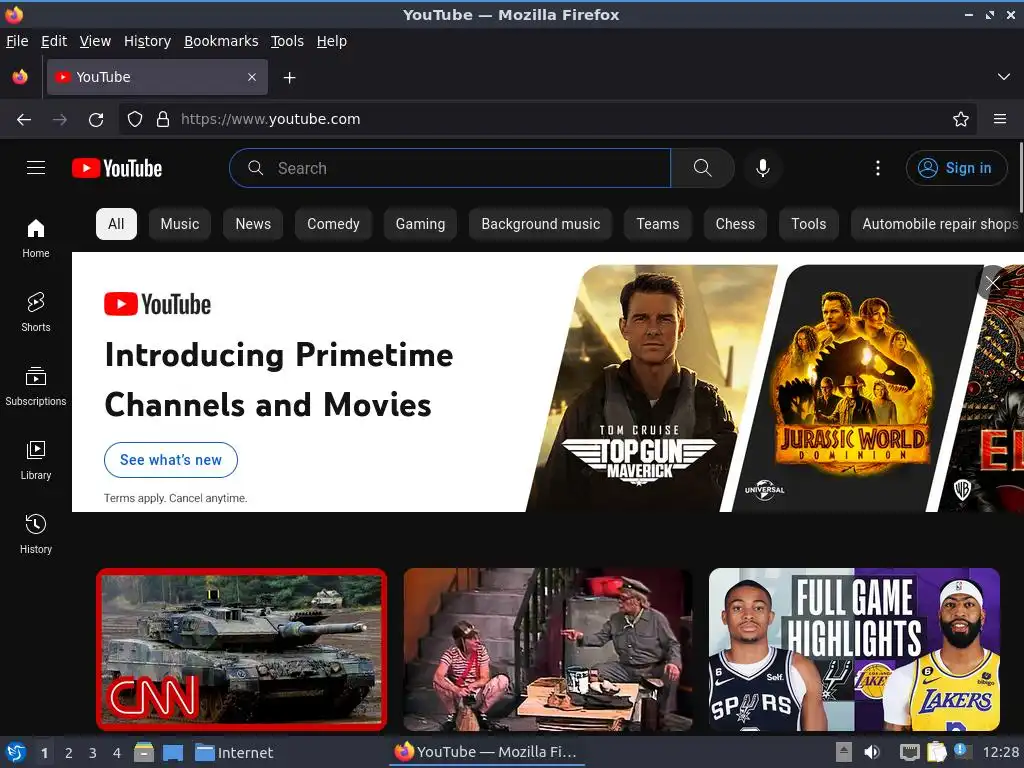The width and height of the screenshot is (1024, 768).
Task: Click the YouTube search input field
Action: click(450, 168)
